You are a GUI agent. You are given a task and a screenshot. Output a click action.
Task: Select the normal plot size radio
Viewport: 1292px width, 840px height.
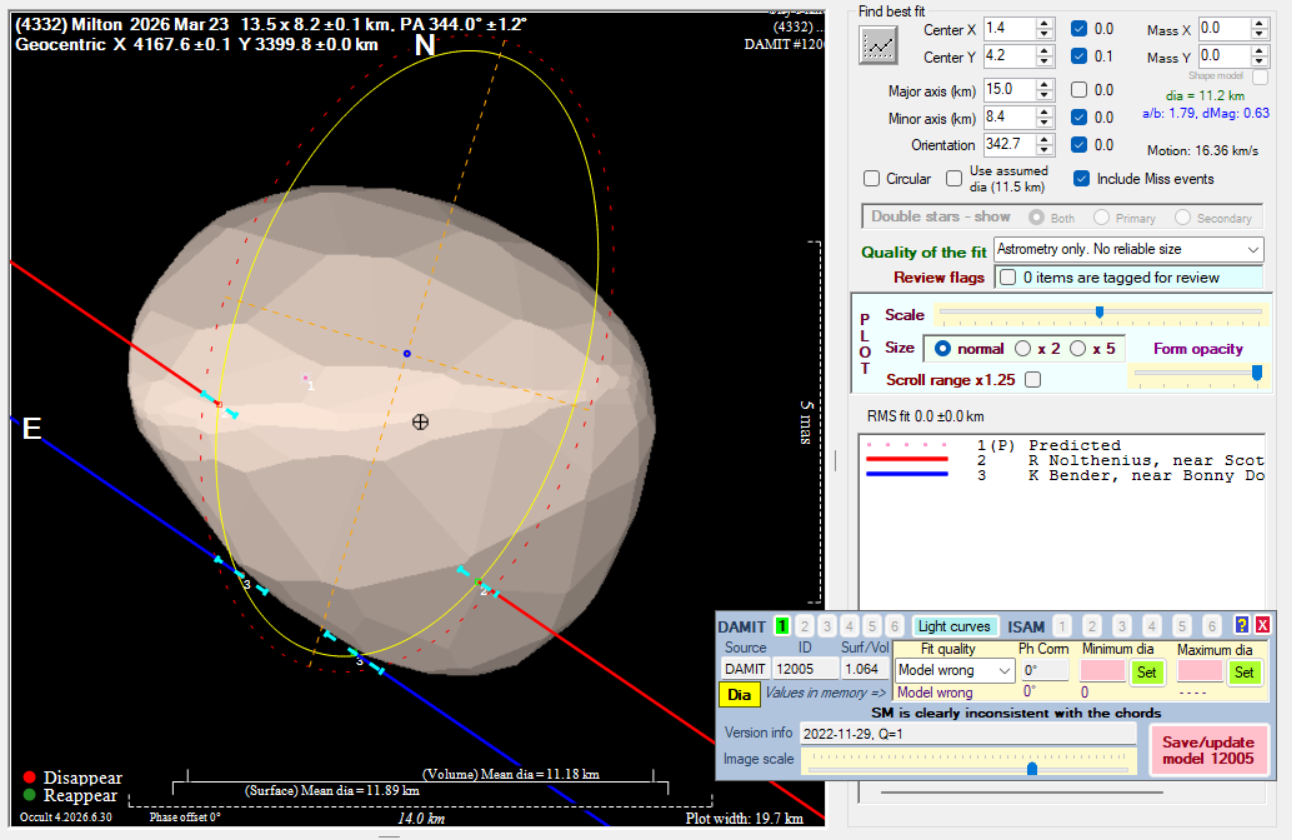(x=942, y=349)
